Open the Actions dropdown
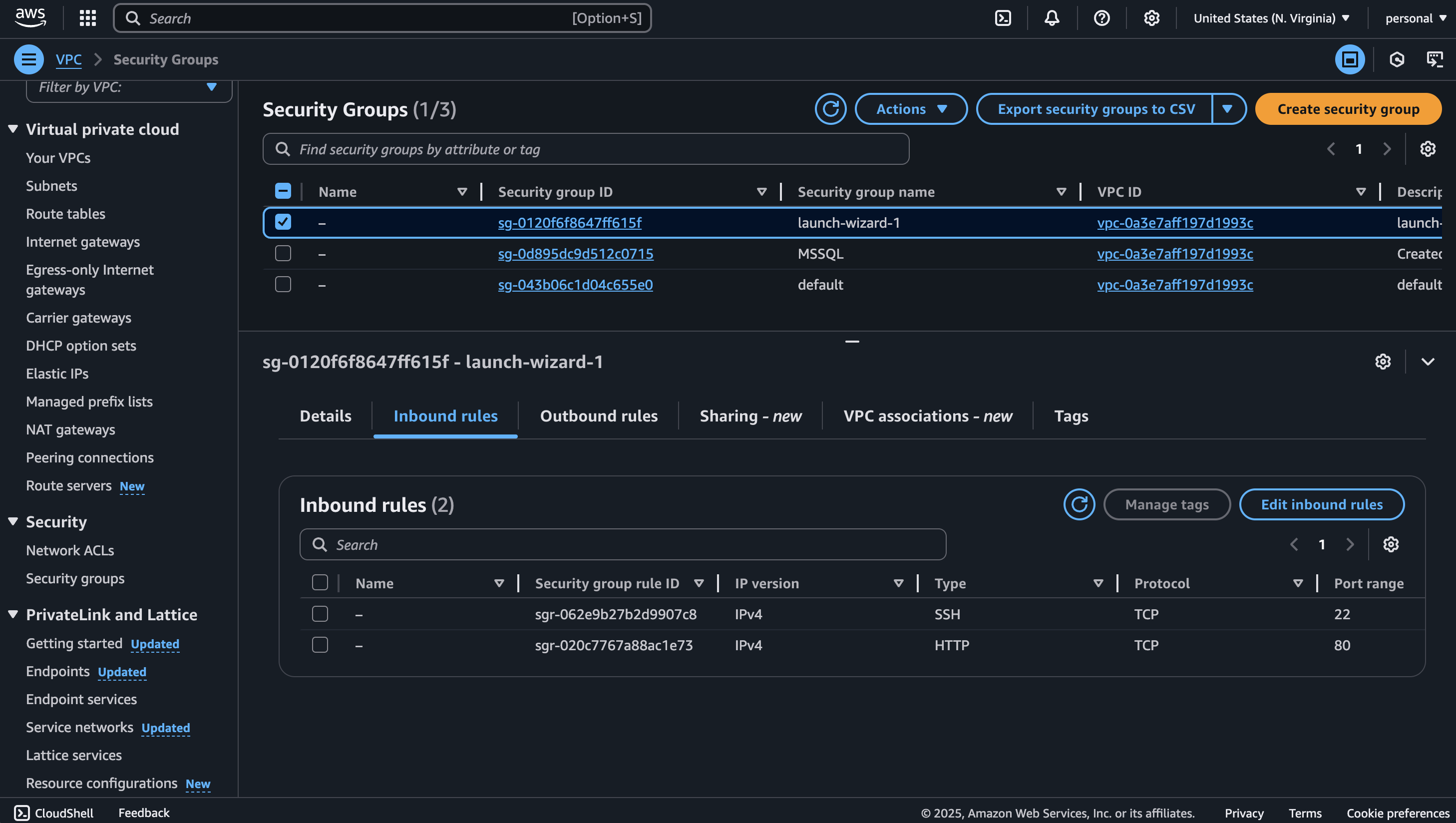 click(x=911, y=109)
